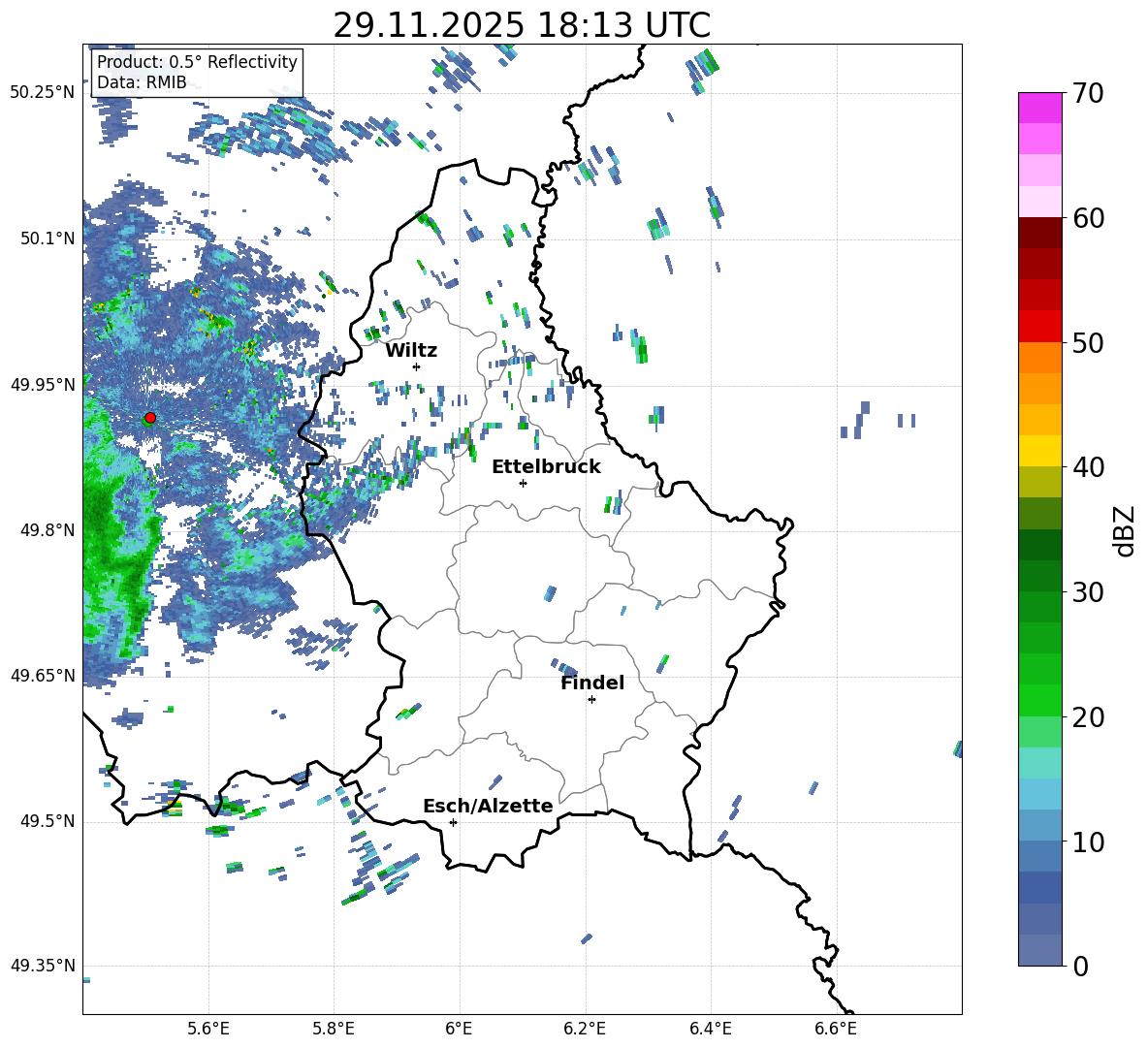This screenshot has height=1048, width=1148.
Task: Click the Esch/Alzette city label
Action: (x=488, y=807)
